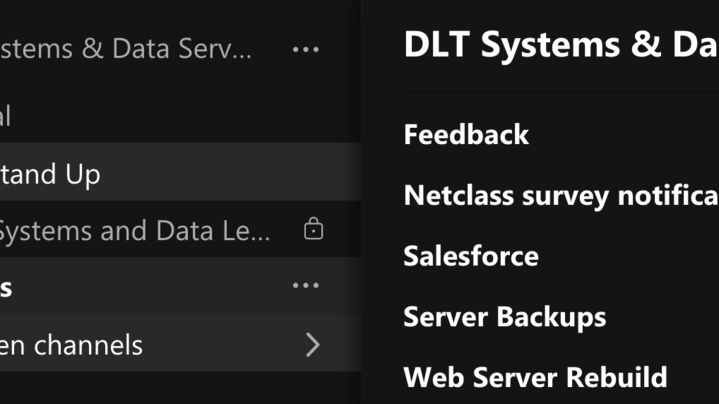Expand the hidden channels list
Viewport: 719px width, 404px height.
click(x=150, y=345)
